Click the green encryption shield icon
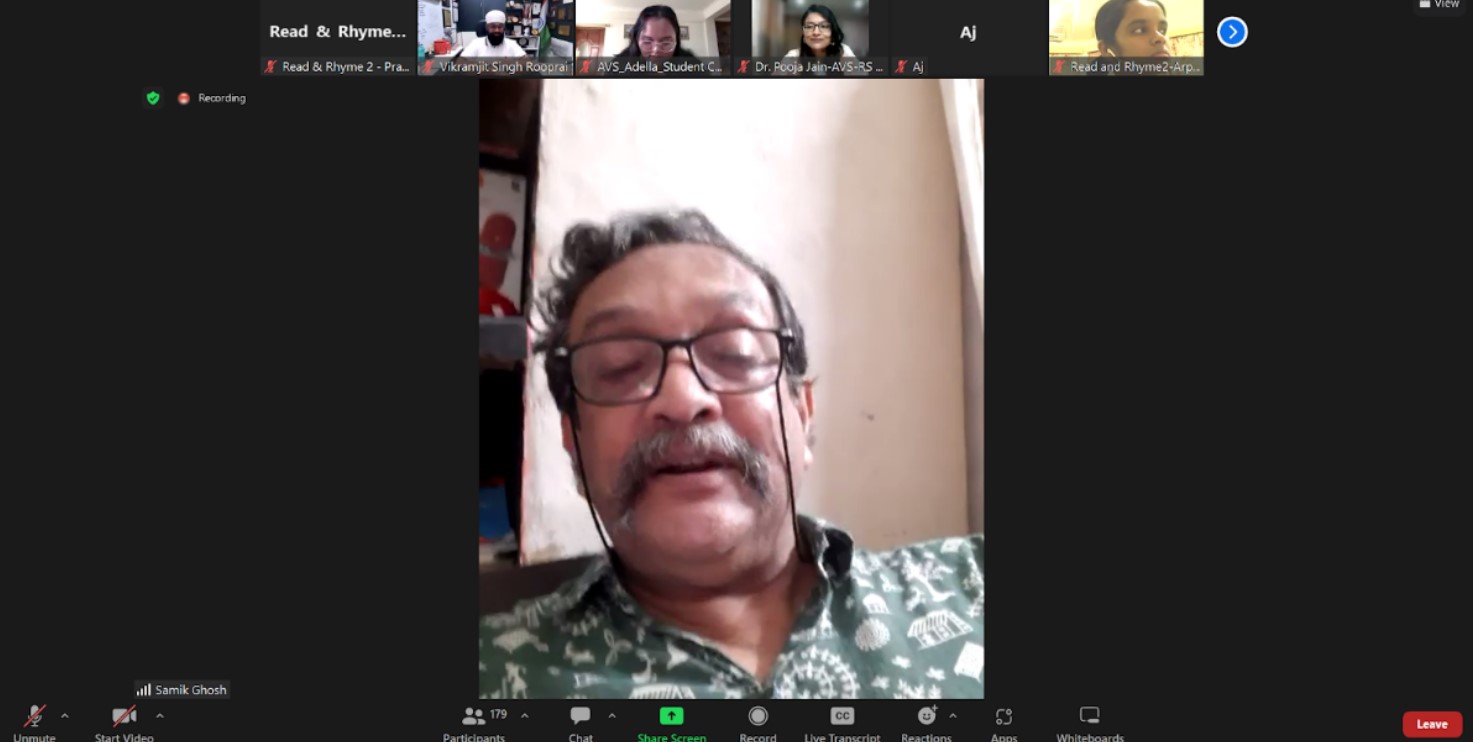The height and width of the screenshot is (742, 1473). point(153,98)
